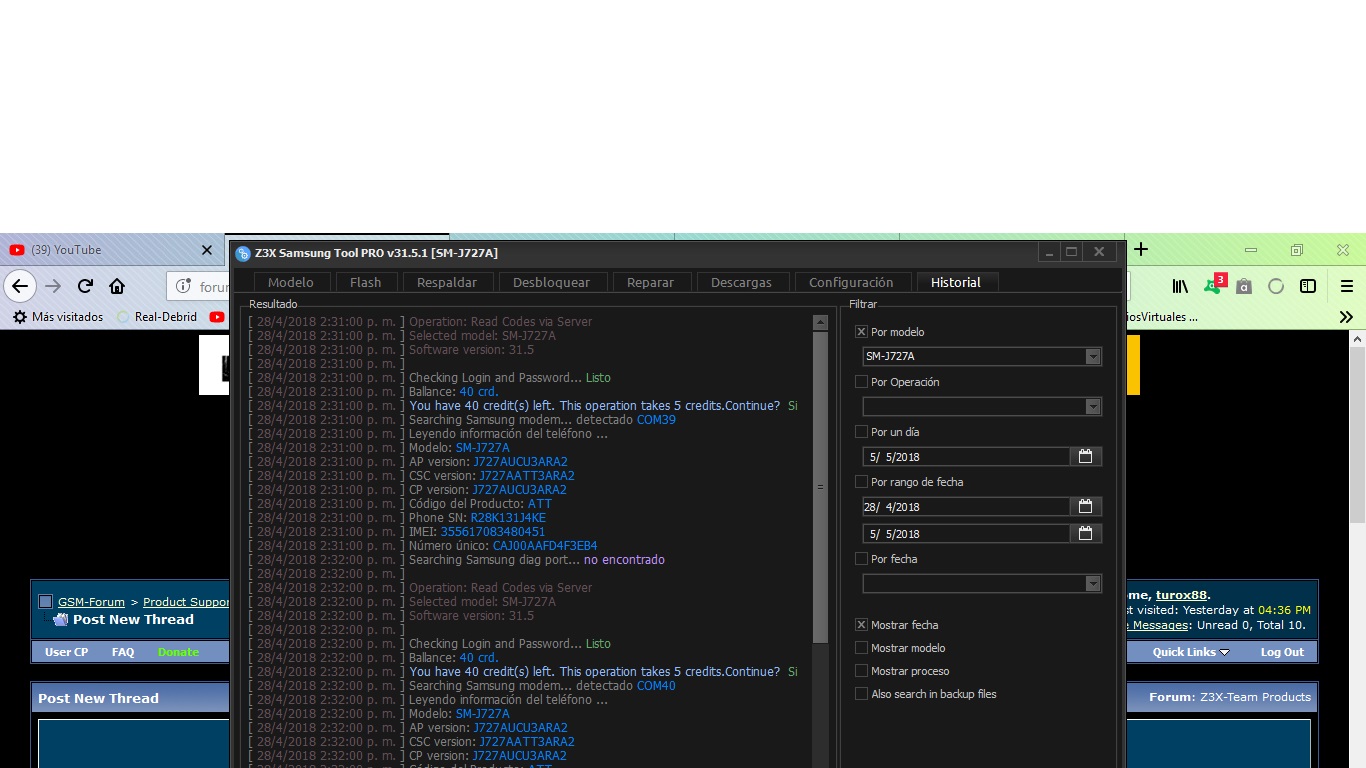This screenshot has width=1366, height=768.
Task: Open the Configuración tab
Action: point(851,283)
